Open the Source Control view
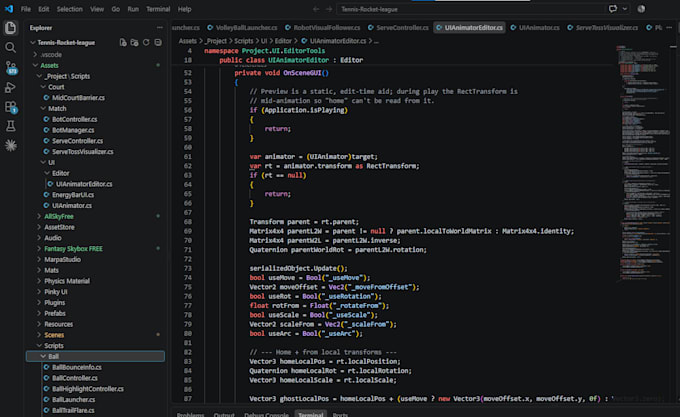680x417 pixels. 10,67
